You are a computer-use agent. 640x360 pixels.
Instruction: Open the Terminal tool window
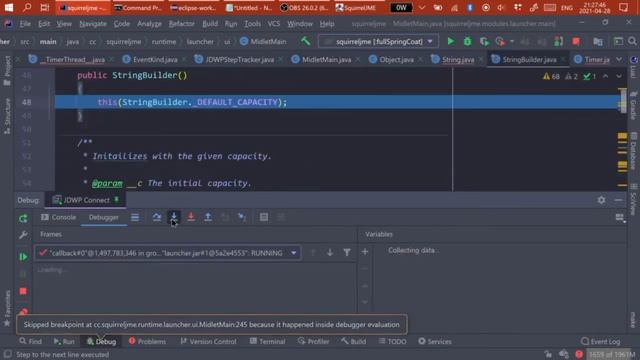tap(267, 341)
